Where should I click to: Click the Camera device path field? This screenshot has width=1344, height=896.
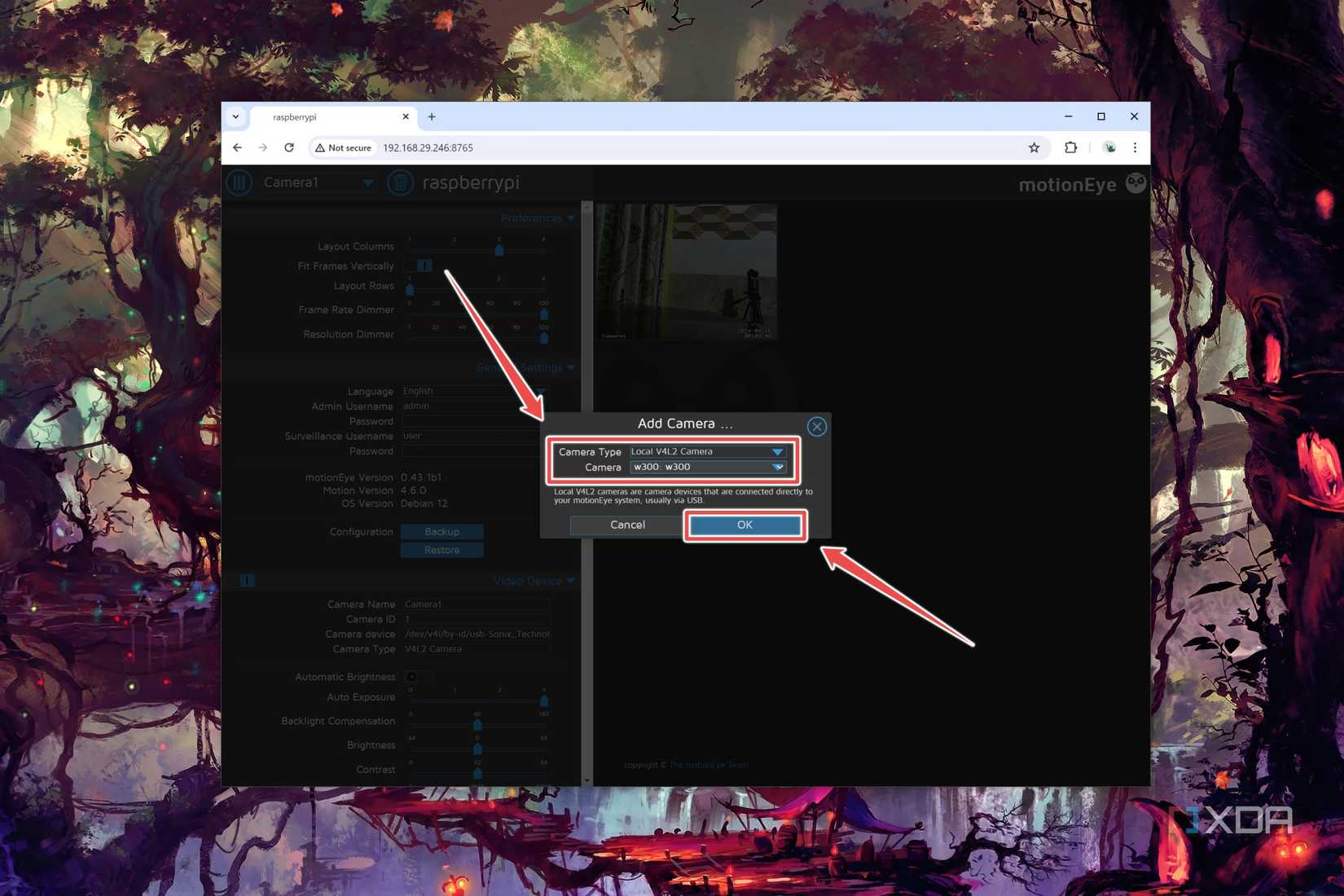[x=477, y=634]
